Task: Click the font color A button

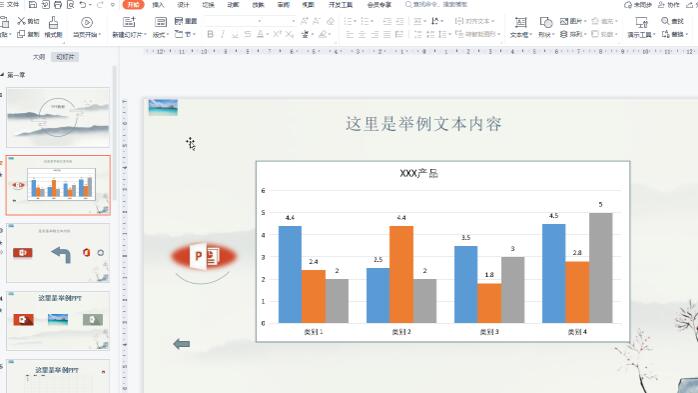Action: point(260,34)
